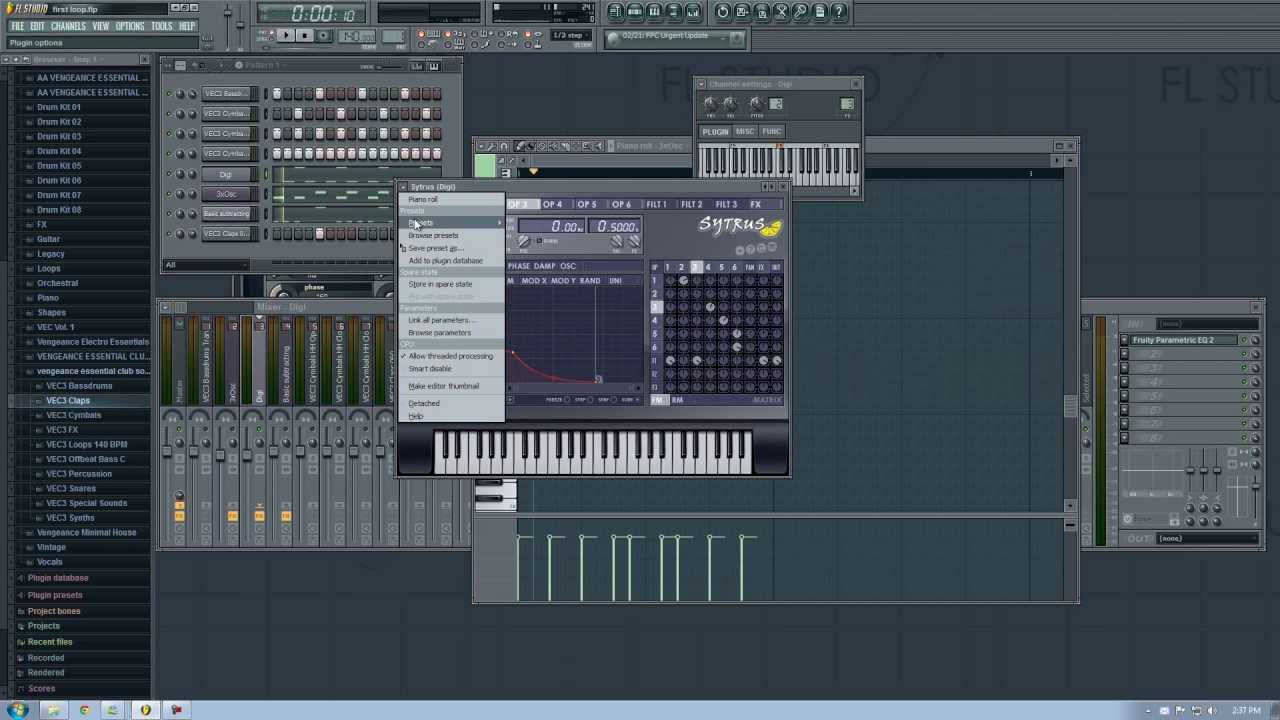This screenshot has height=720, width=1280.
Task: Choose 'Make editor thumbnail' entry
Action: [452, 386]
